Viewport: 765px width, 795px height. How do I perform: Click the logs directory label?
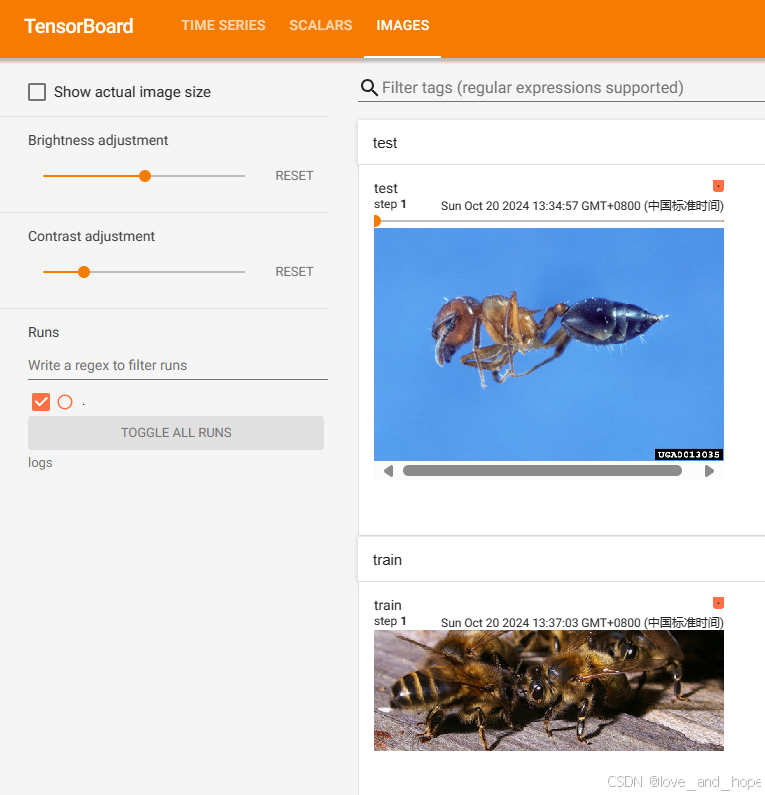point(40,463)
